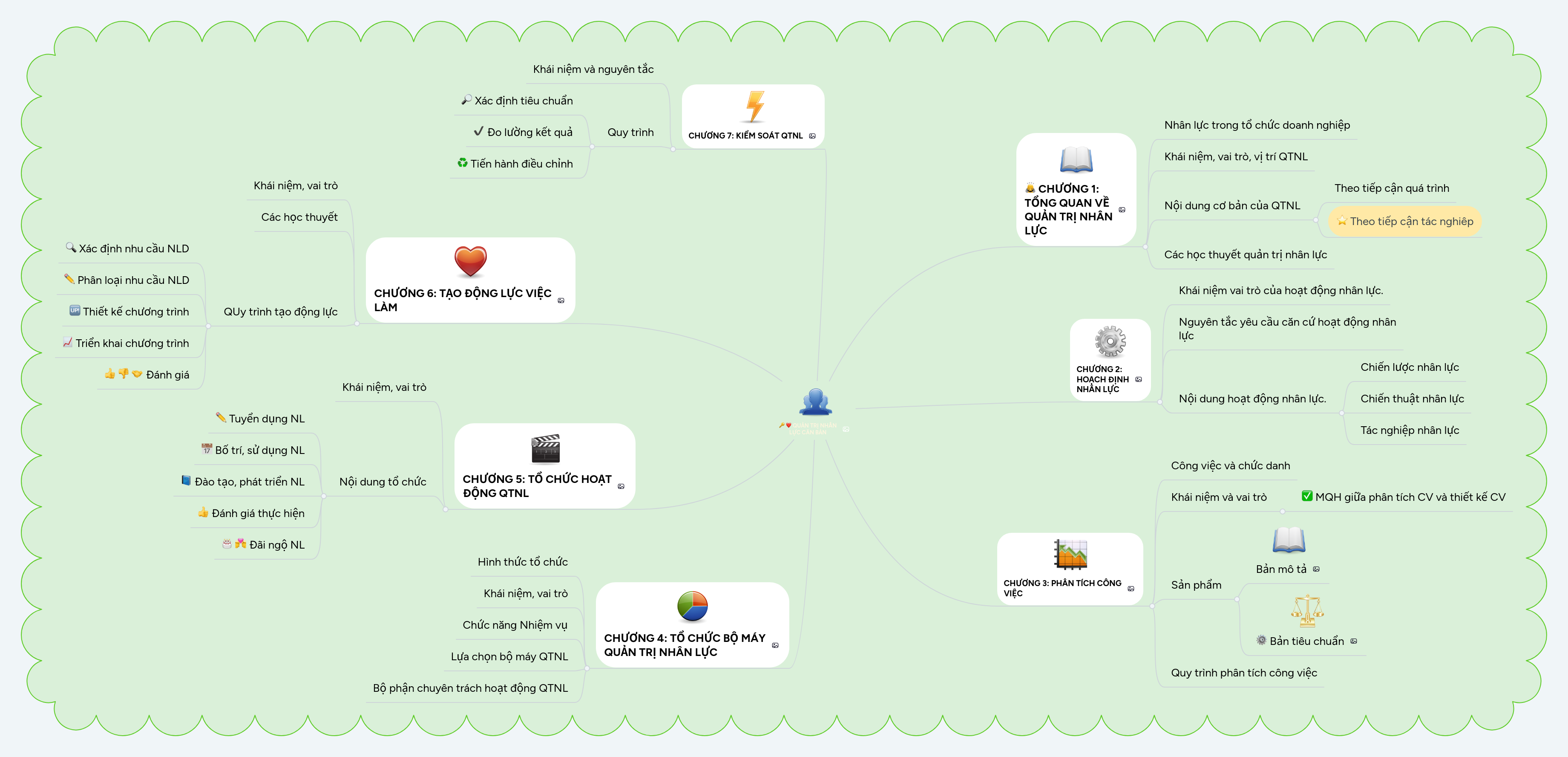Viewport: 1568px width, 757px height.
Task: Click the lightning bolt icon on Chương 7
Action: (755, 107)
